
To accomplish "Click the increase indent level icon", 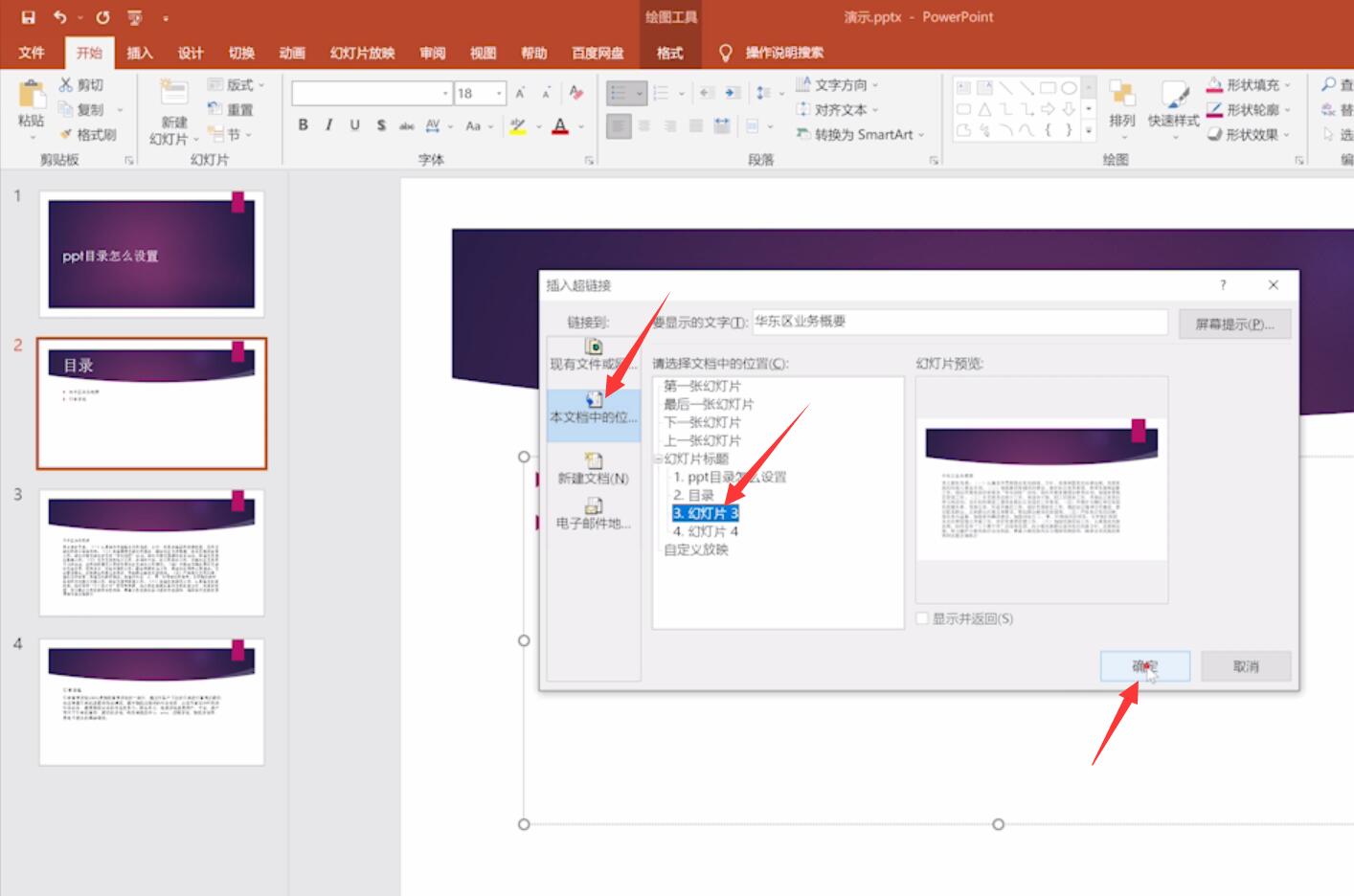I will pyautogui.click(x=733, y=93).
